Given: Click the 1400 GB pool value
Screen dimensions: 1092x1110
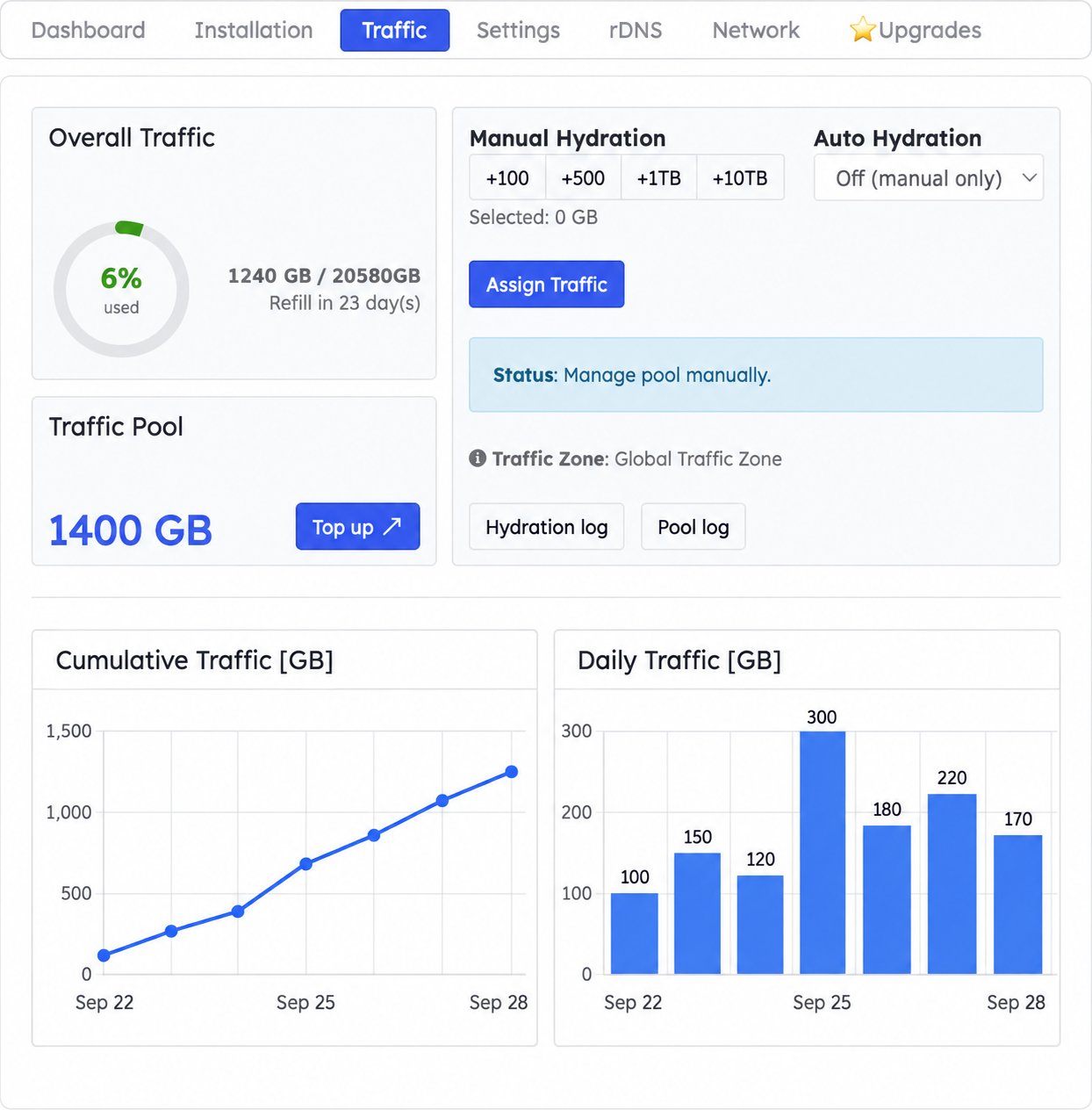Looking at the screenshot, I should 131,530.
